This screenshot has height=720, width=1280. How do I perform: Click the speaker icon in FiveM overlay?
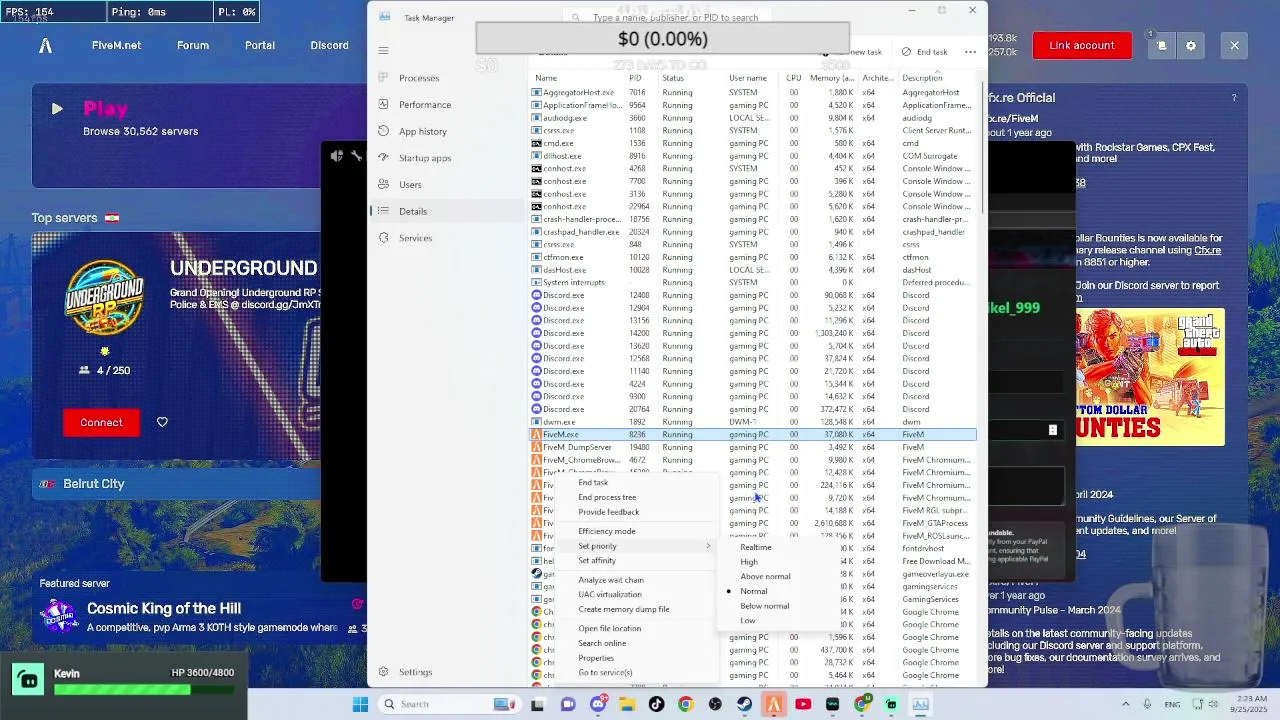(x=337, y=156)
